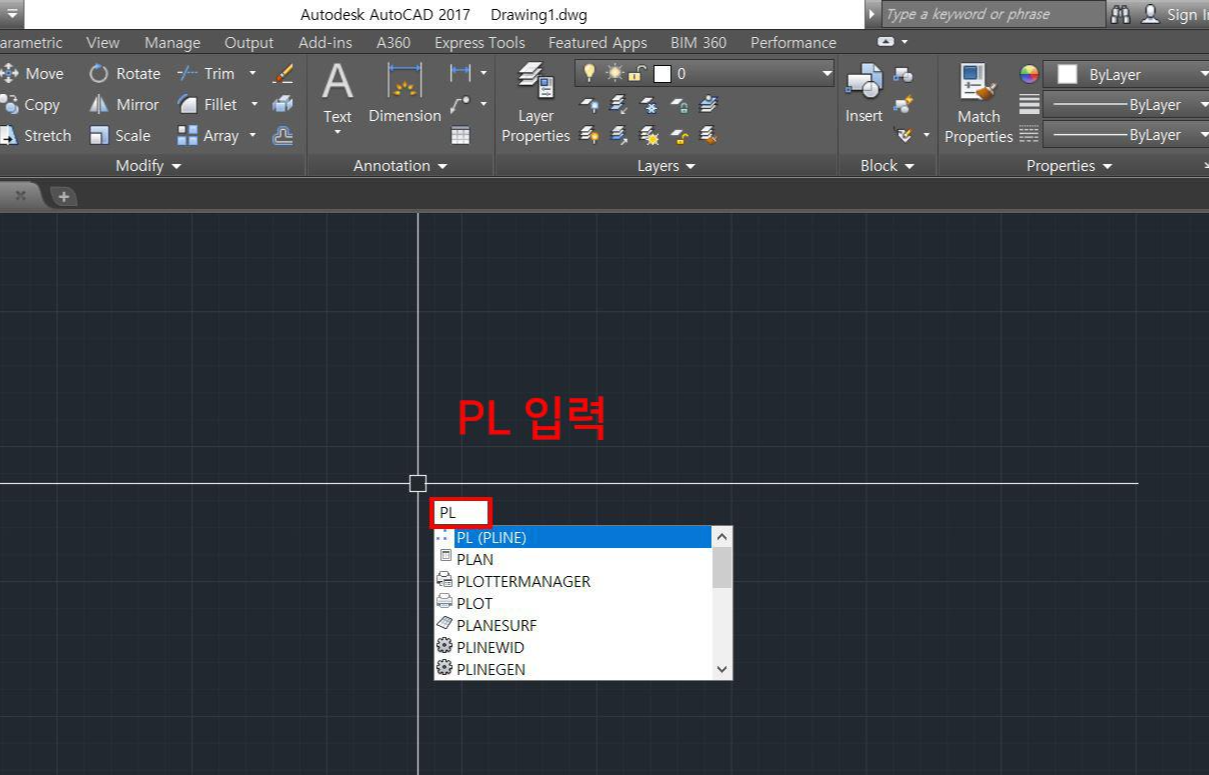1209x775 pixels.
Task: Select the Trim tool
Action: 217,73
